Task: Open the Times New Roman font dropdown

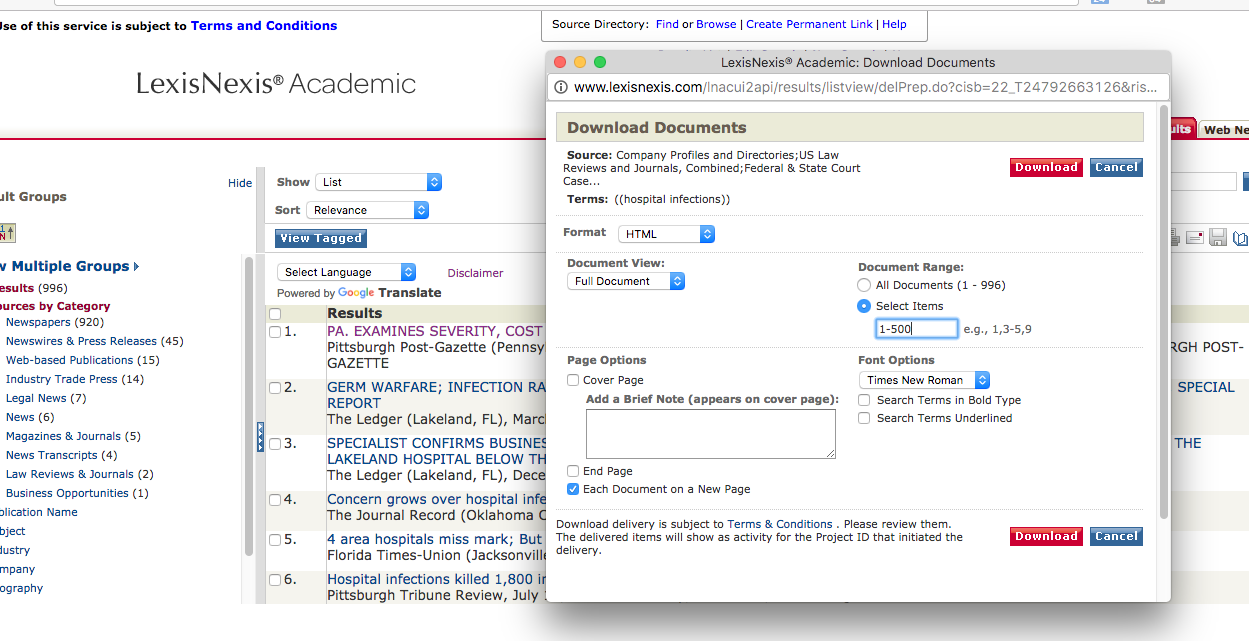Action: click(x=924, y=380)
